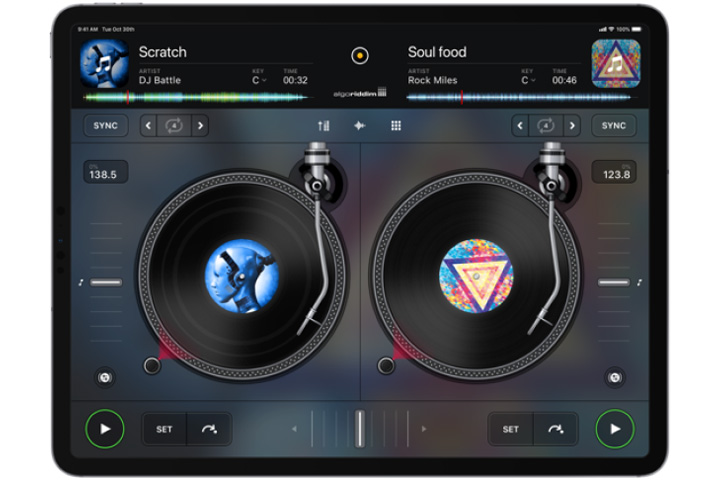Play the left deck track
720x480 pixels.
tap(104, 429)
